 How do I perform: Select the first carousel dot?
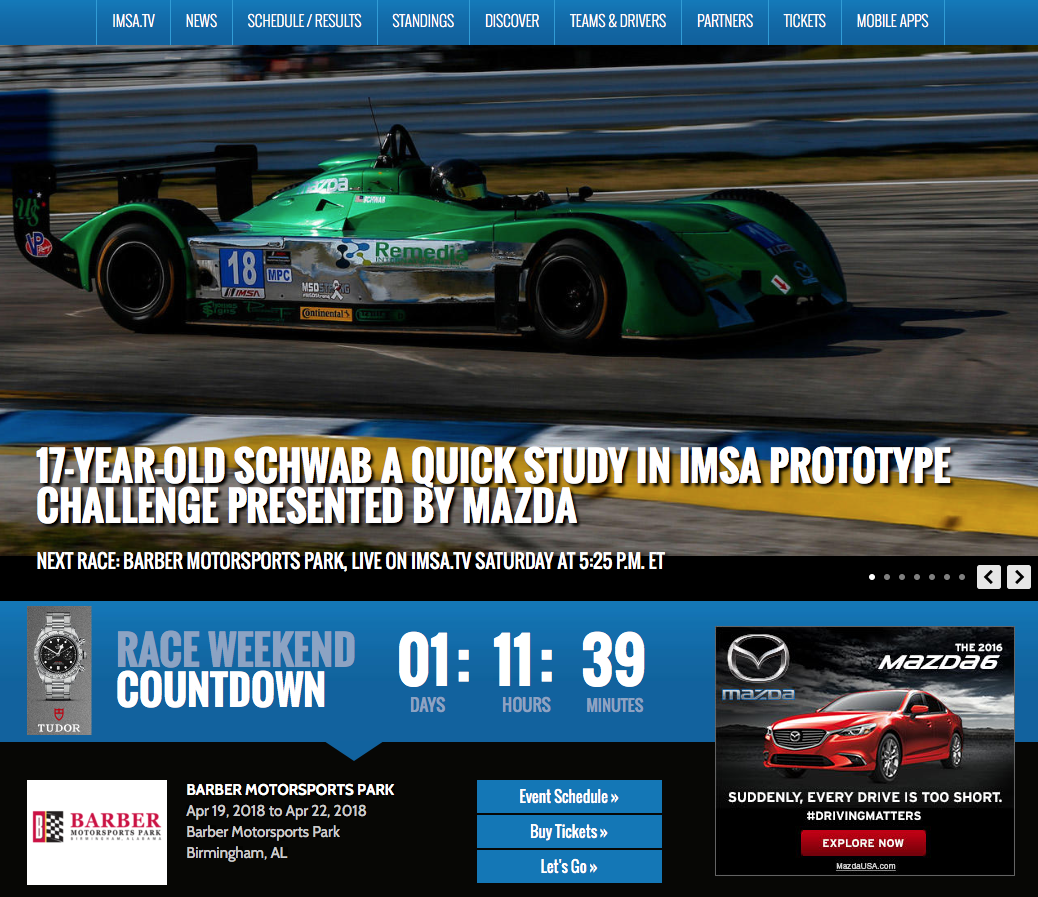tap(871, 576)
